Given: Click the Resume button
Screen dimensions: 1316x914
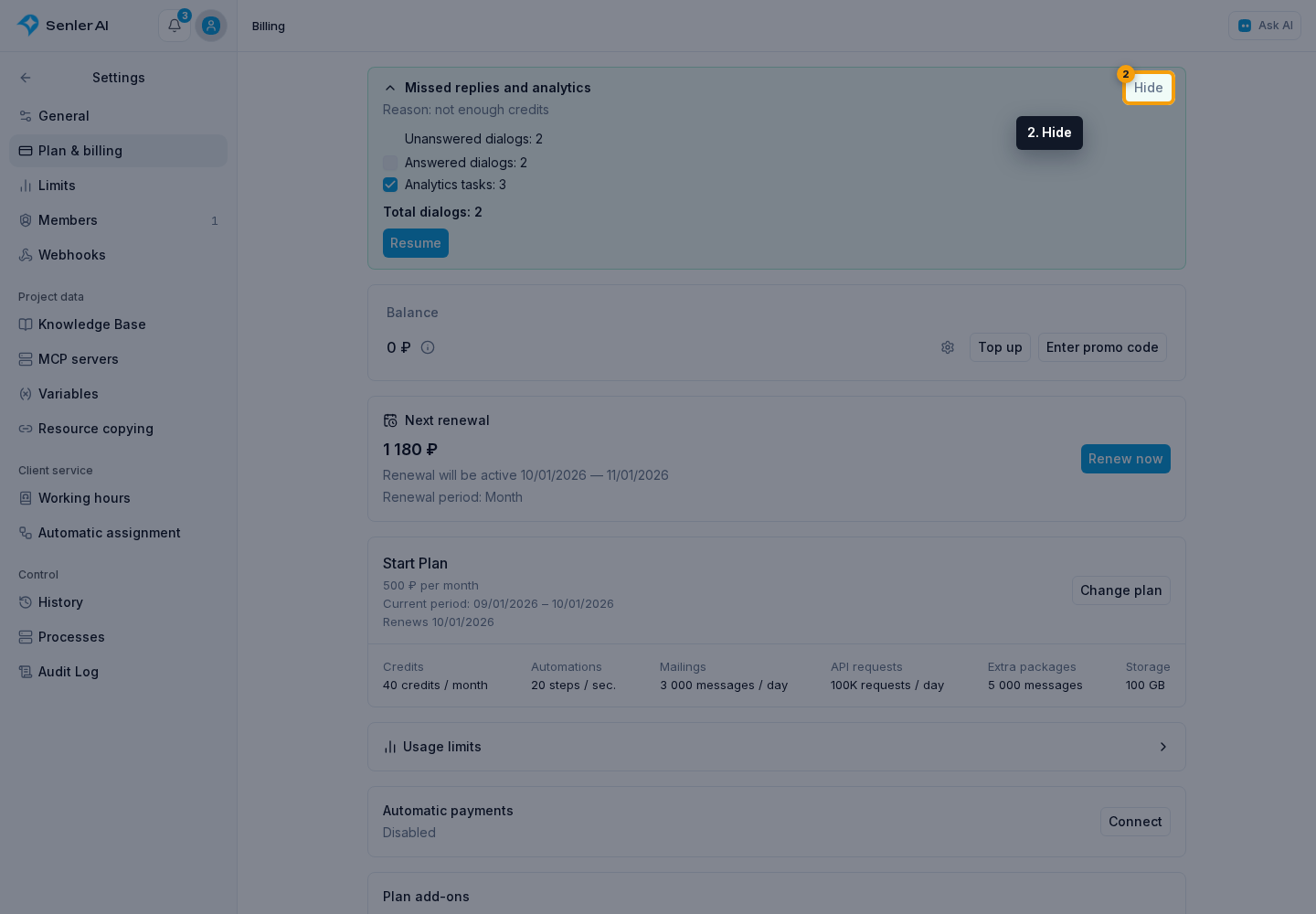Looking at the screenshot, I should pos(416,243).
